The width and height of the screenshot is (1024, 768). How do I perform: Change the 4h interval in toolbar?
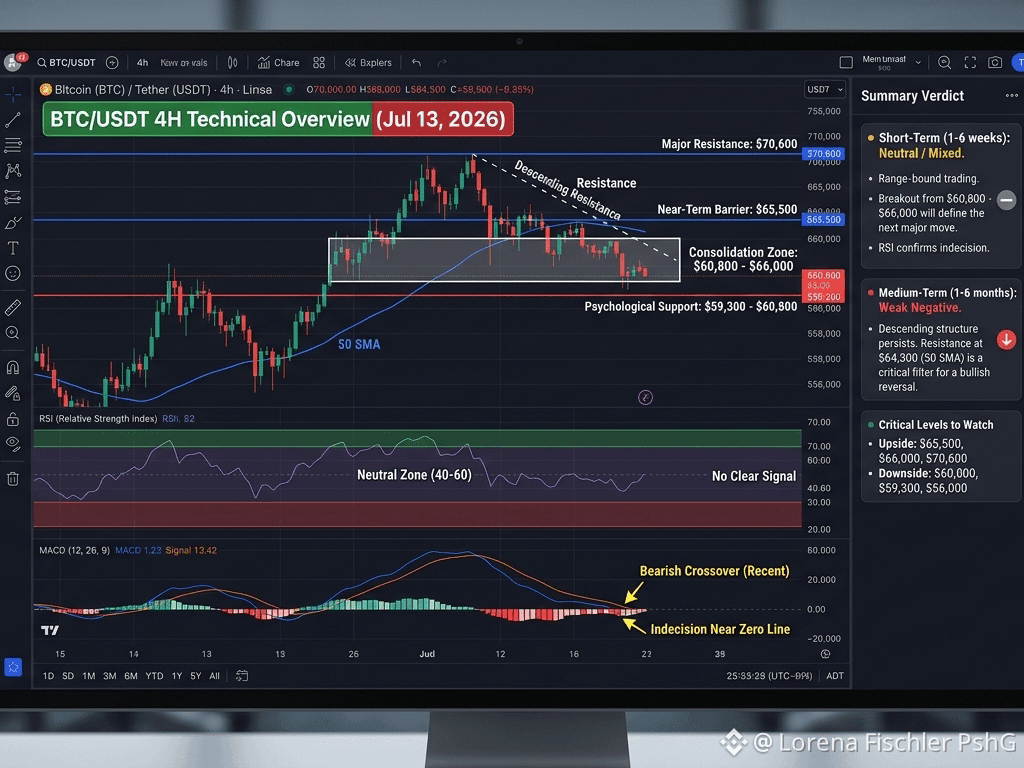pyautogui.click(x=142, y=63)
